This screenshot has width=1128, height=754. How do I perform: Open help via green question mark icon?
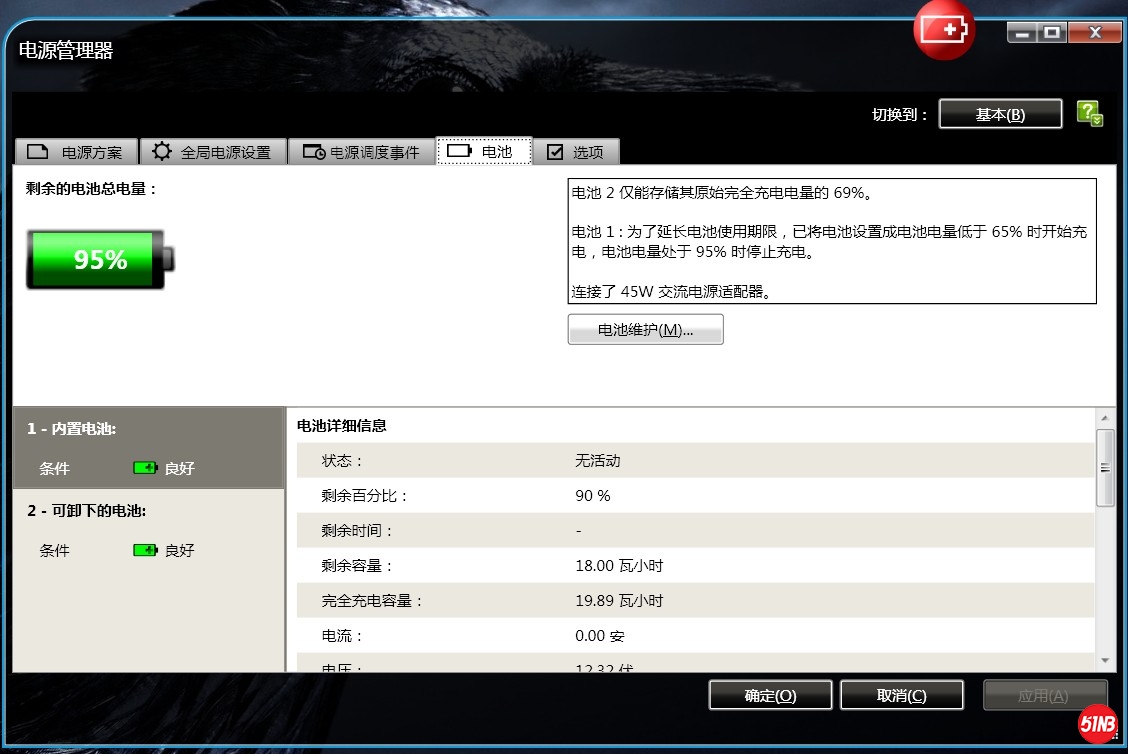[x=1089, y=113]
